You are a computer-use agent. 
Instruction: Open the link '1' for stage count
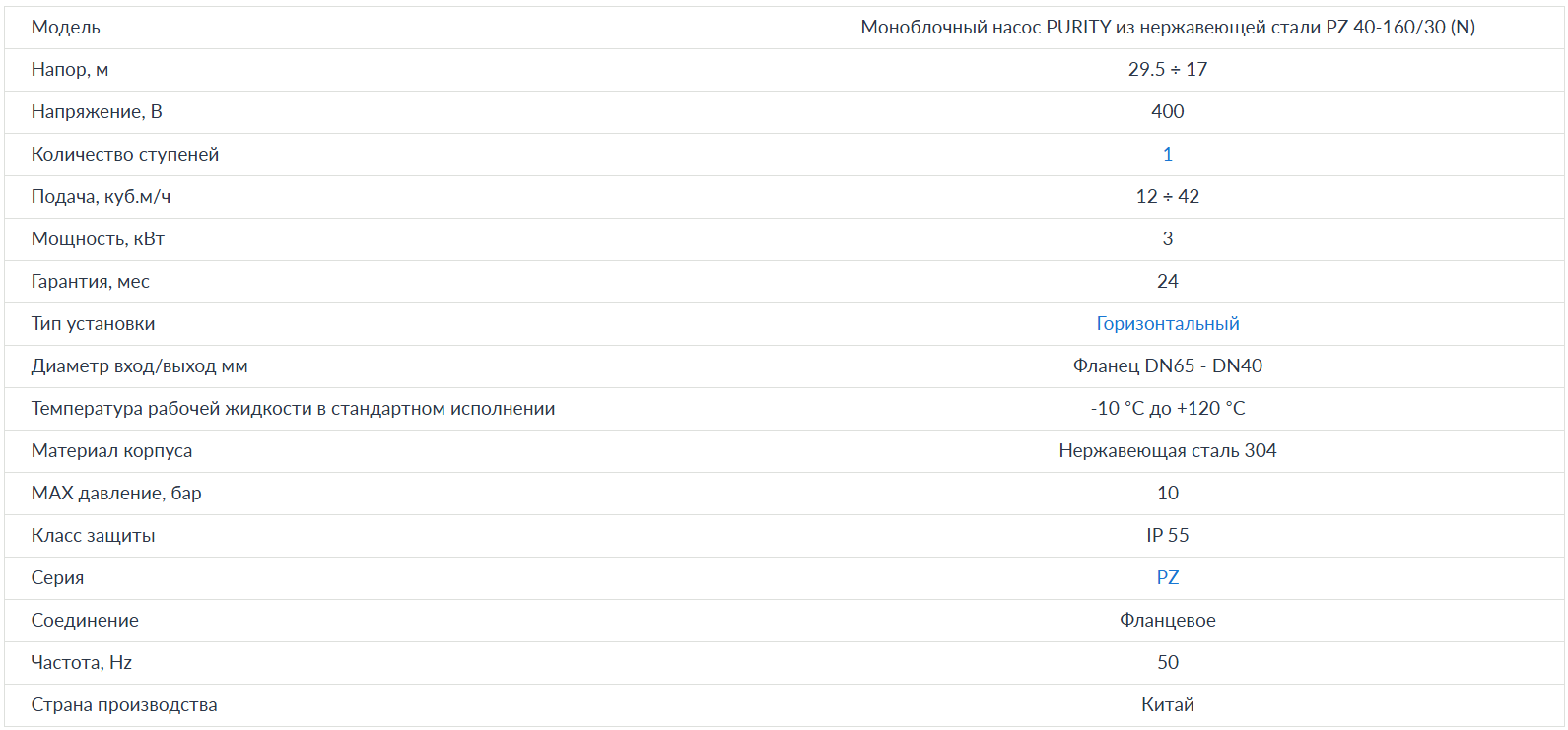pyautogui.click(x=1167, y=154)
